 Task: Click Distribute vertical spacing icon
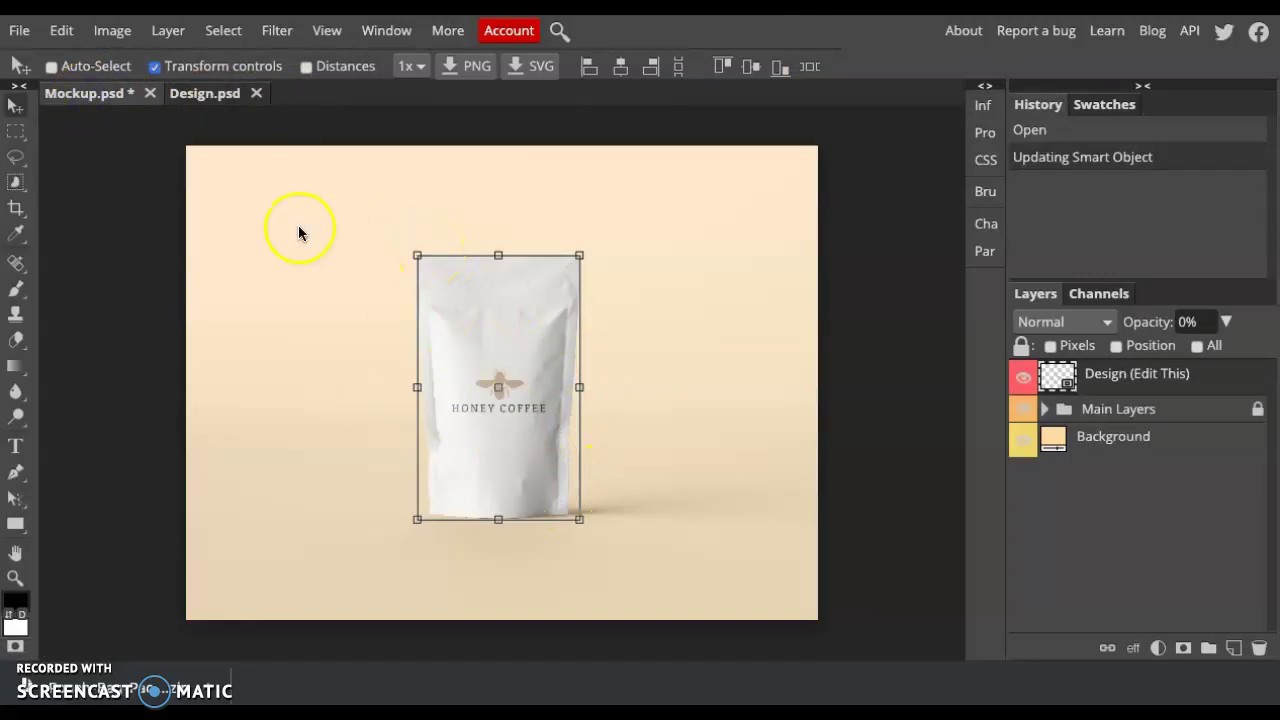pos(678,67)
